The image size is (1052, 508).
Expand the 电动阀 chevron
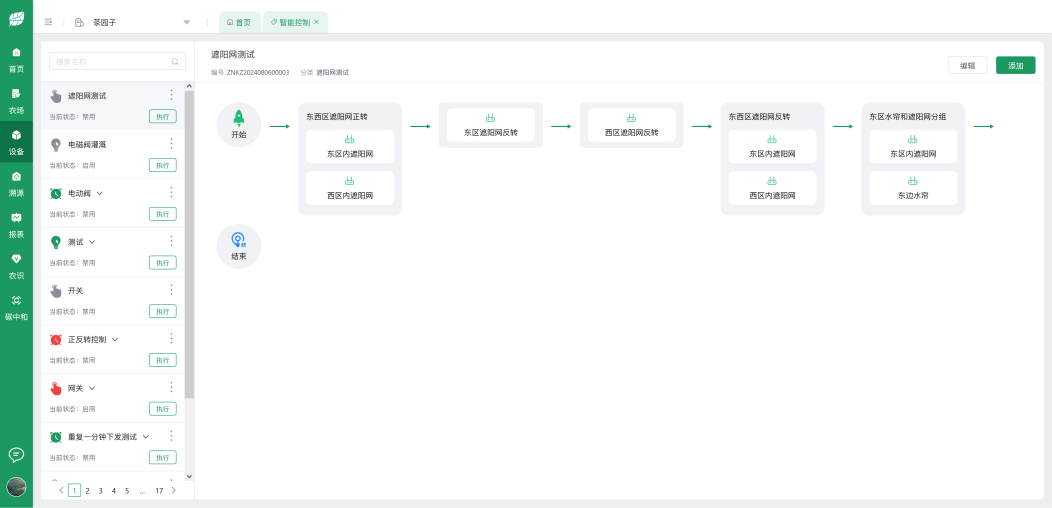(100, 193)
